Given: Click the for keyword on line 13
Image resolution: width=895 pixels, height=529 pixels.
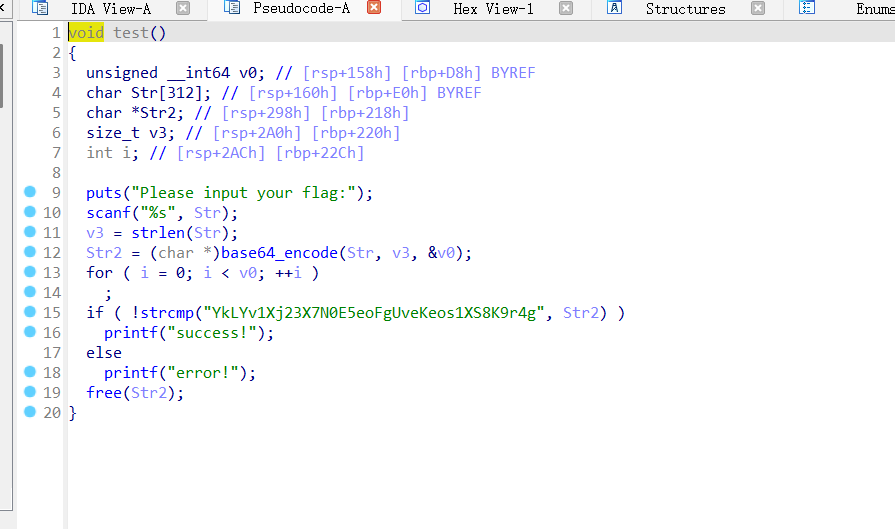Looking at the screenshot, I should coord(99,273).
